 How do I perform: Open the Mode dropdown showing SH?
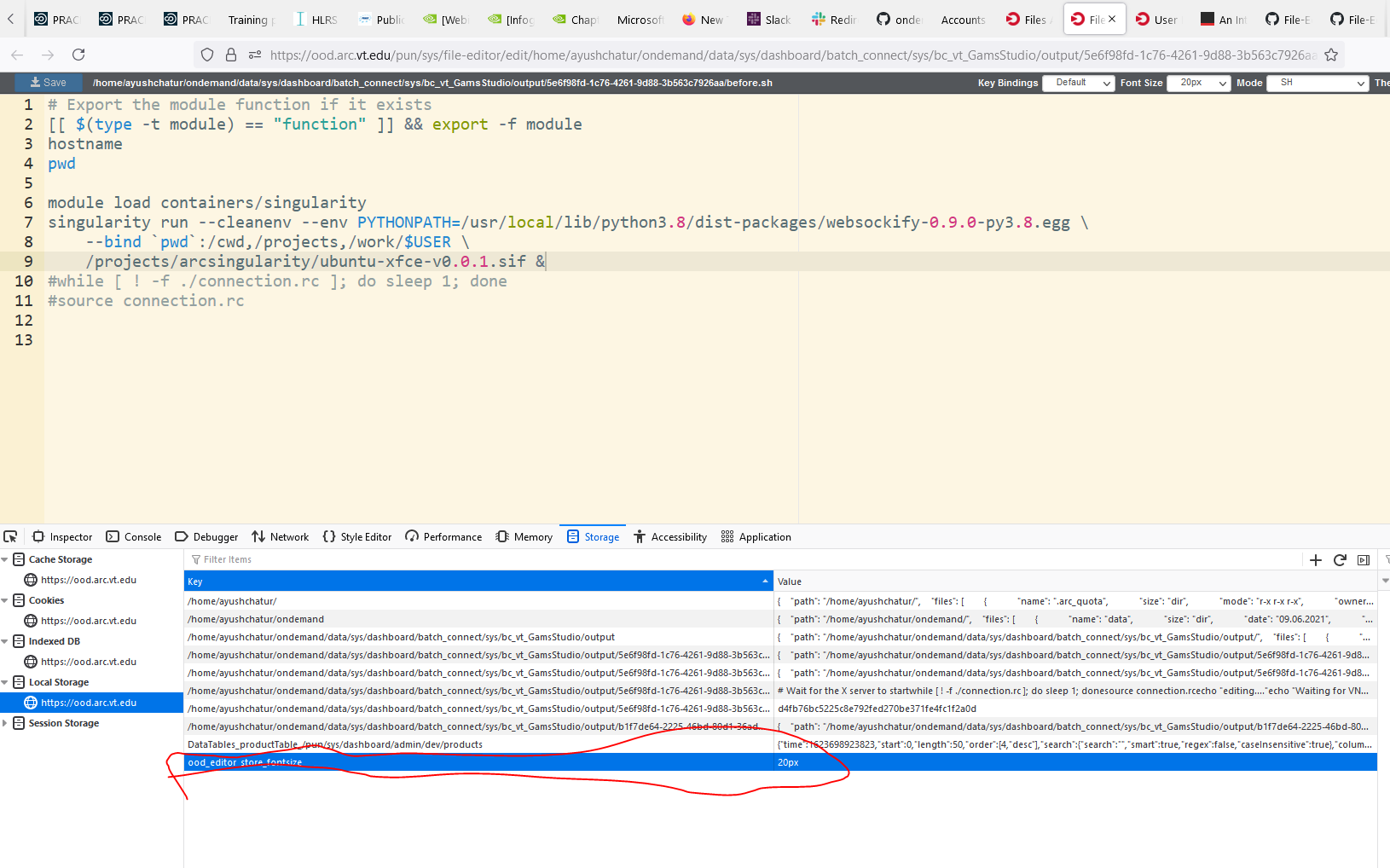(x=1318, y=83)
